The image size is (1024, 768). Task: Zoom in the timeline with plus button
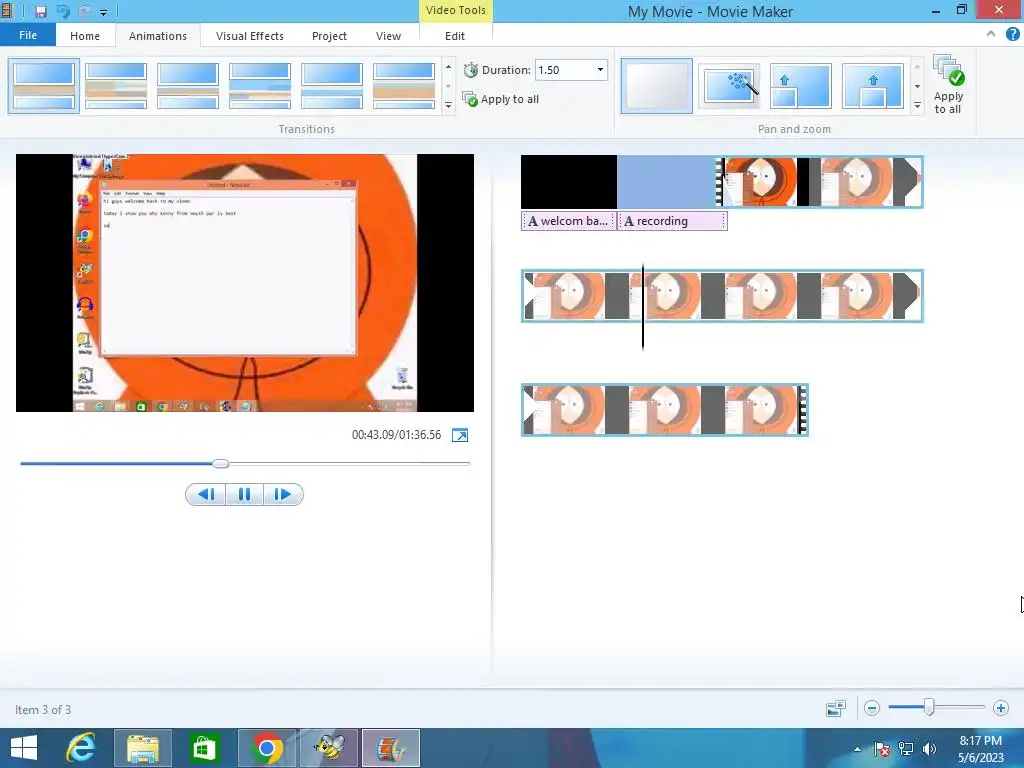tap(1000, 708)
